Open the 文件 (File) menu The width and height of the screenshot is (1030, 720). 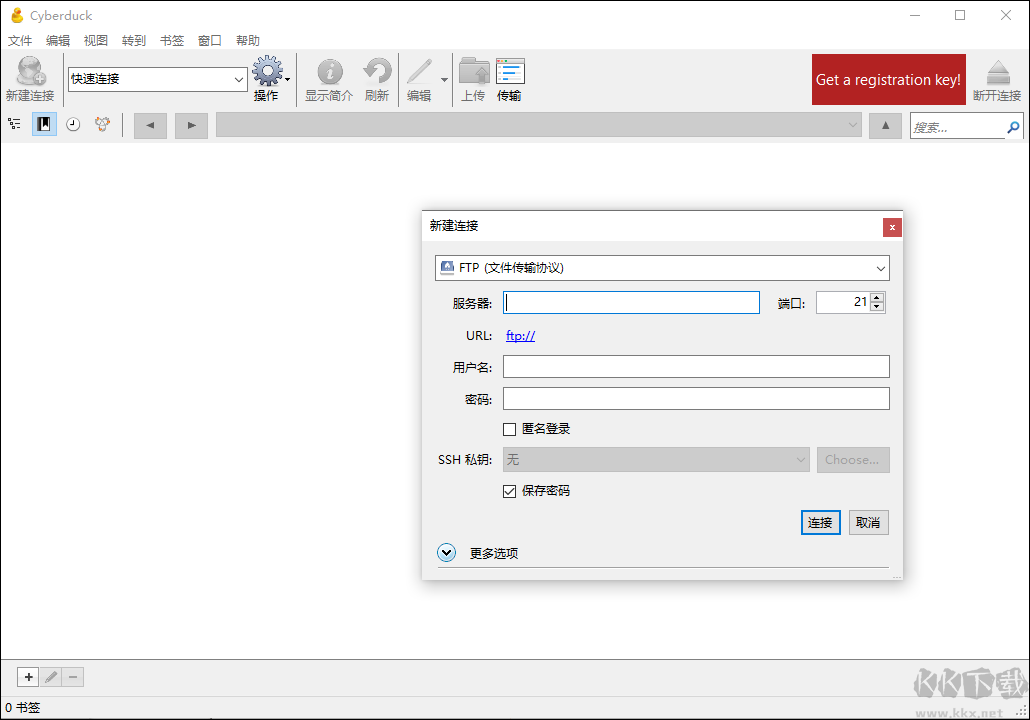[x=20, y=41]
